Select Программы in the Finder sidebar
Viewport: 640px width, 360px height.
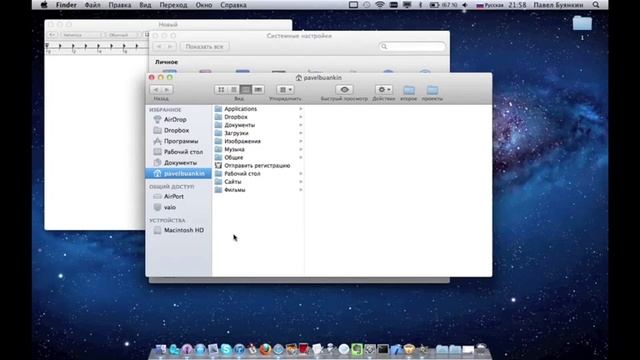click(x=178, y=141)
